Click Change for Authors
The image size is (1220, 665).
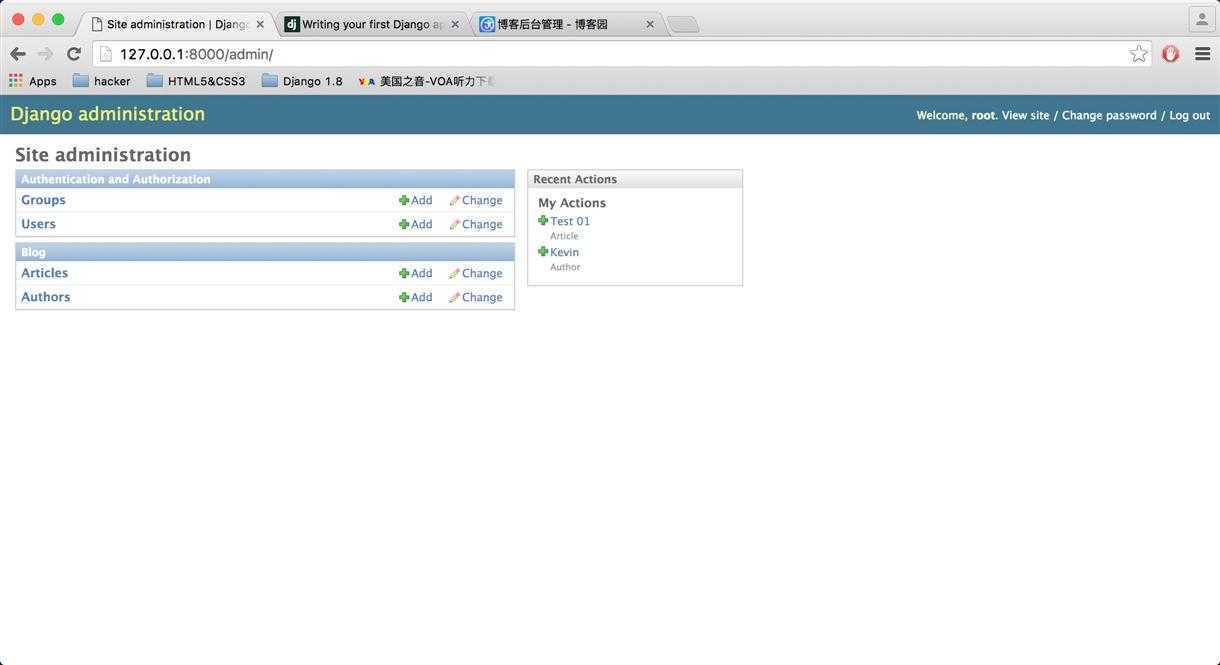476,297
